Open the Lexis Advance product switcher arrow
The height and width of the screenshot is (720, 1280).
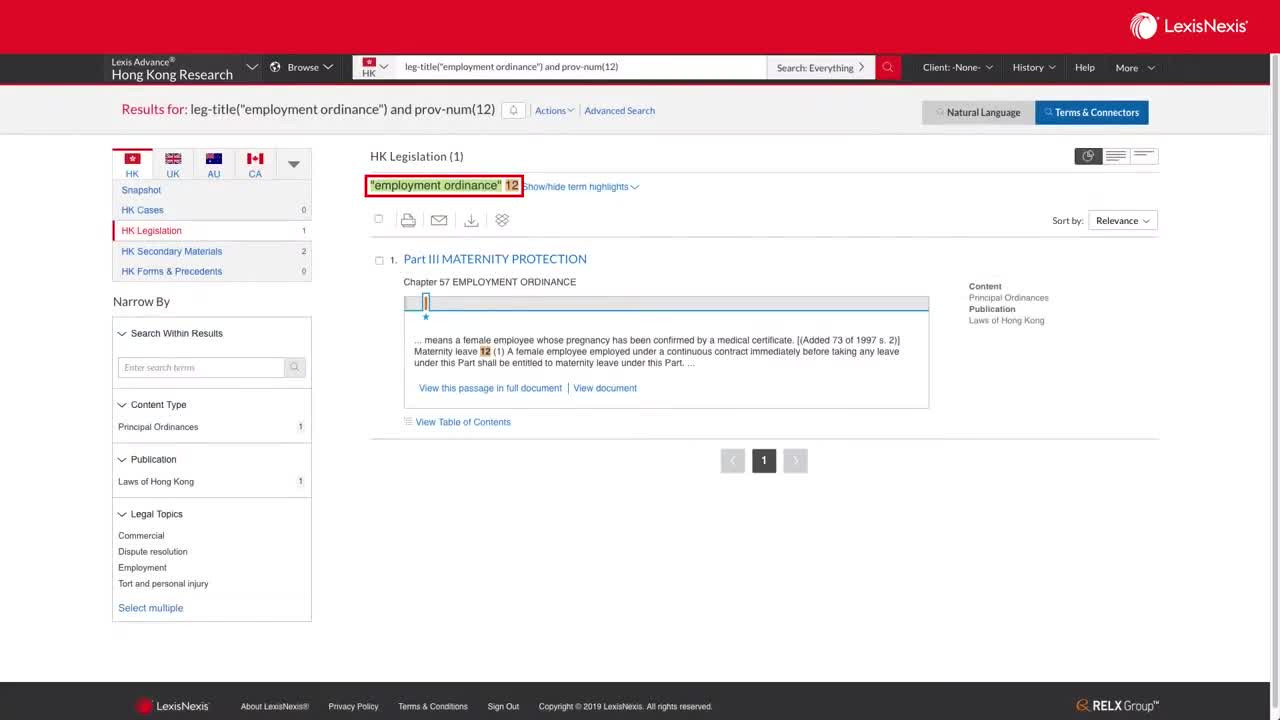coord(252,67)
